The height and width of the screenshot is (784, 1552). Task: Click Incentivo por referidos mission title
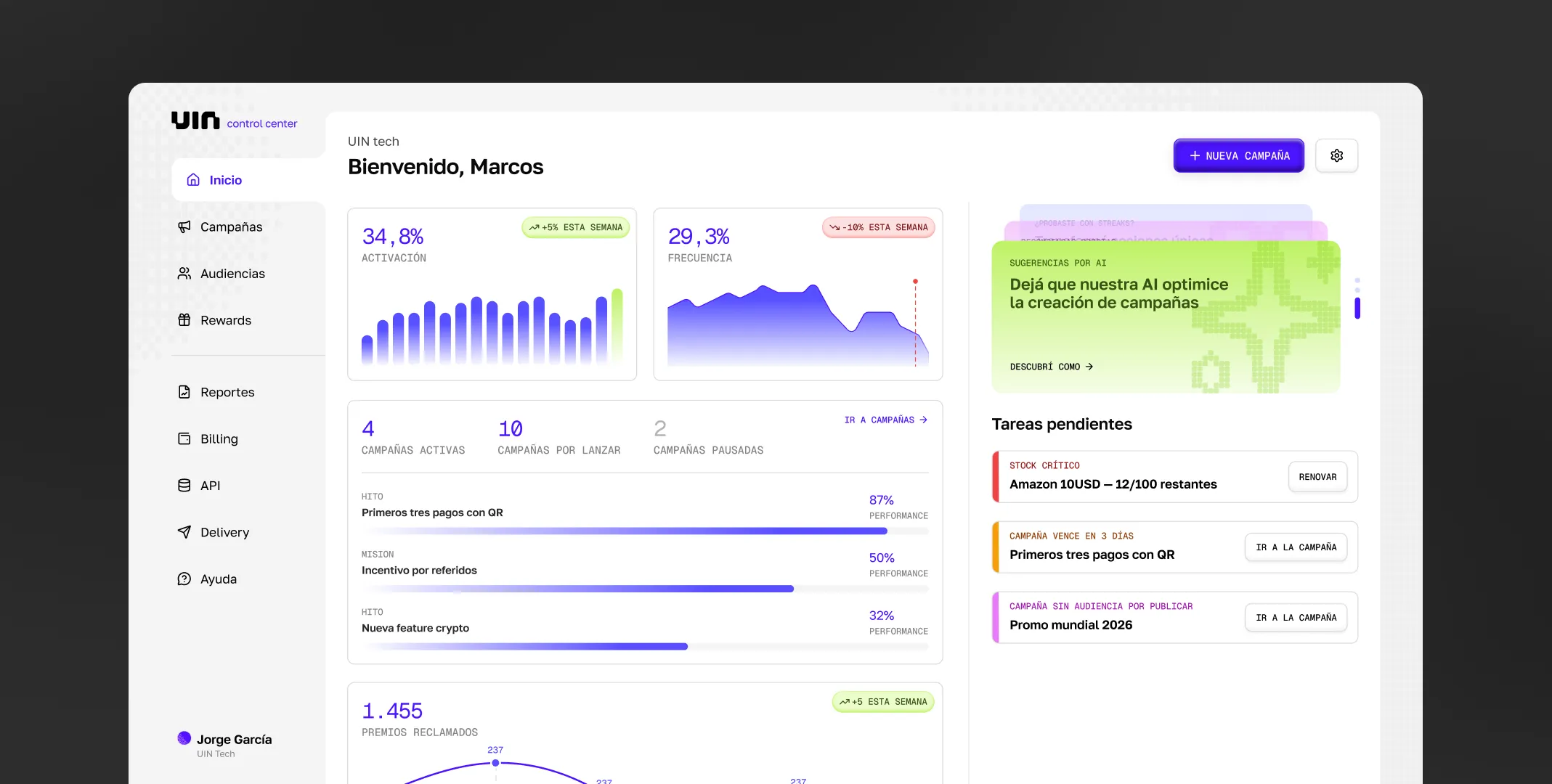point(419,571)
